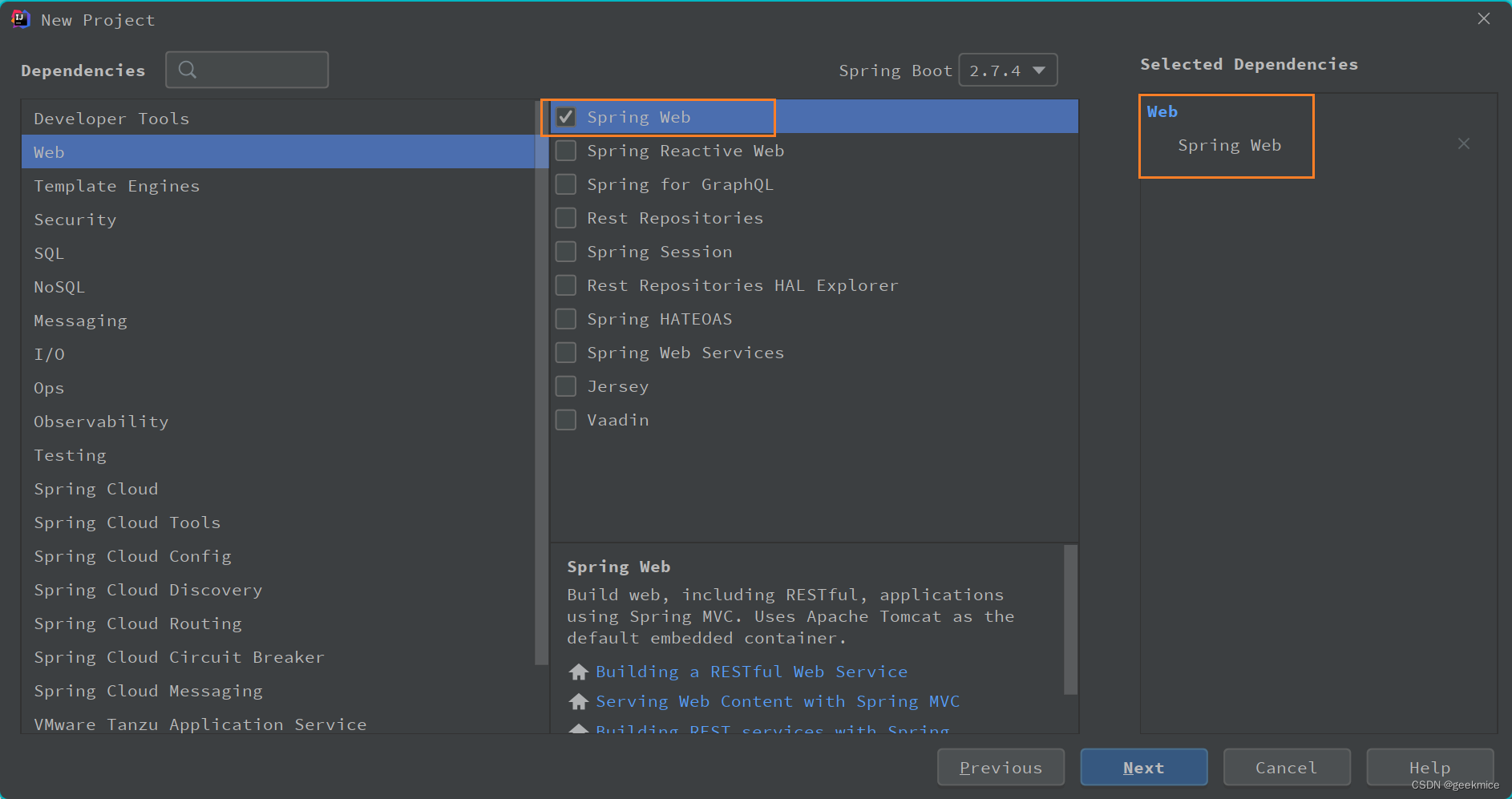
Task: Choose the Security category
Action: pyautogui.click(x=278, y=220)
